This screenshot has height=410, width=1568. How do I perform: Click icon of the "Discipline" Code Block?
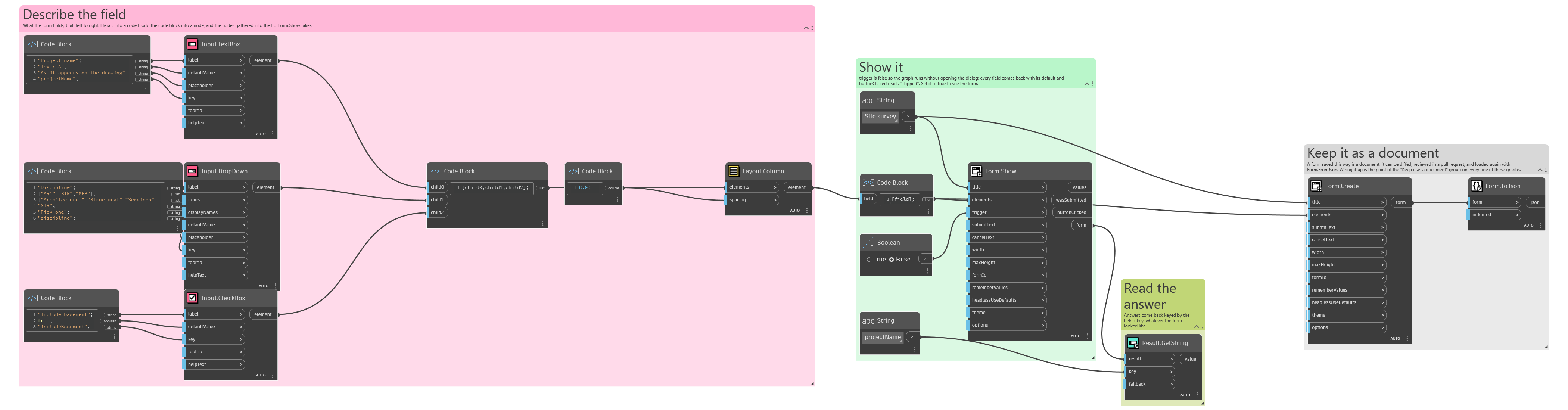coord(32,171)
